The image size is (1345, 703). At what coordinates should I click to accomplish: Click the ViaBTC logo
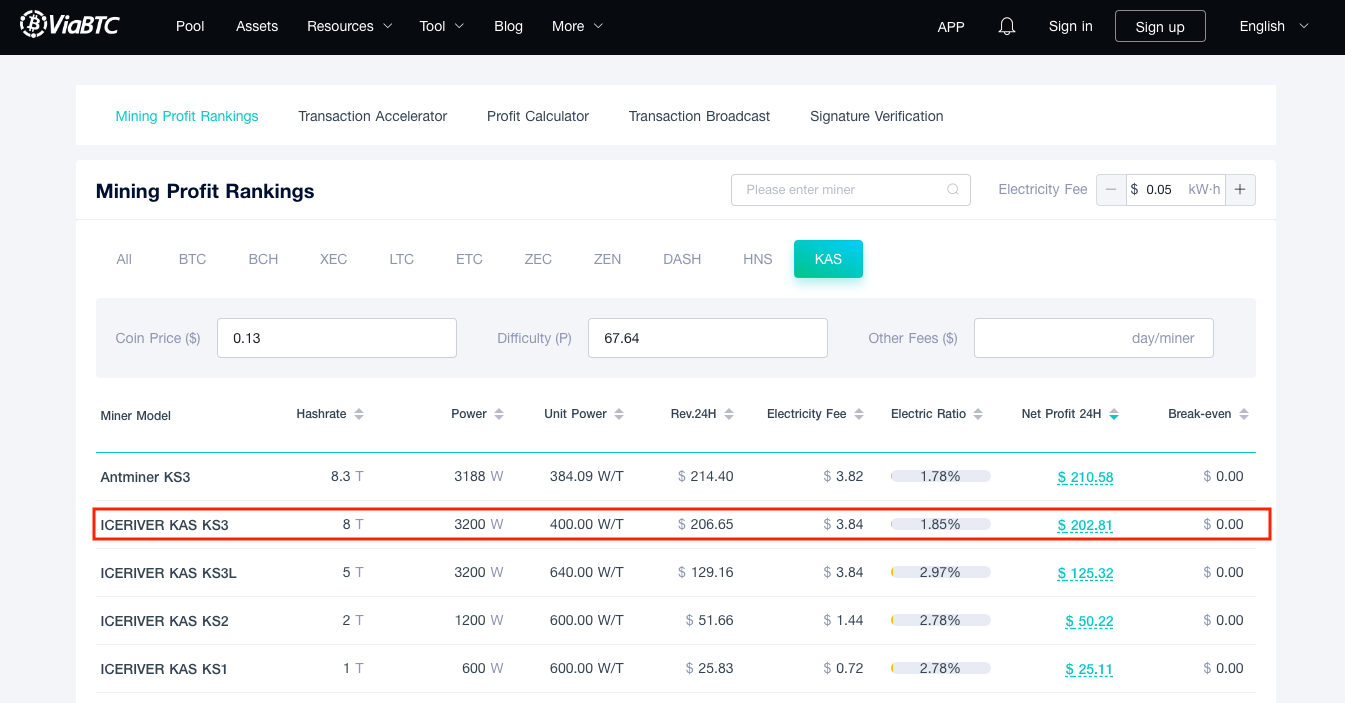coord(69,24)
